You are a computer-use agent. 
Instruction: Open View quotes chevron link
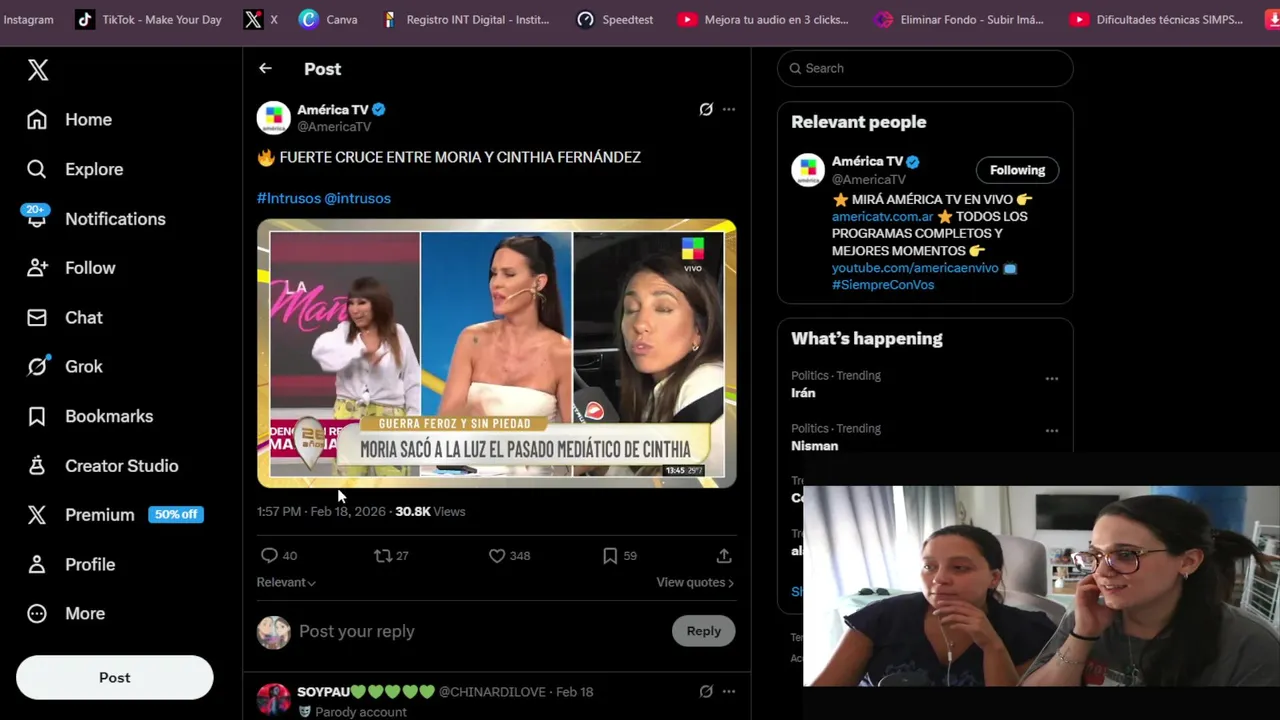pyautogui.click(x=695, y=582)
